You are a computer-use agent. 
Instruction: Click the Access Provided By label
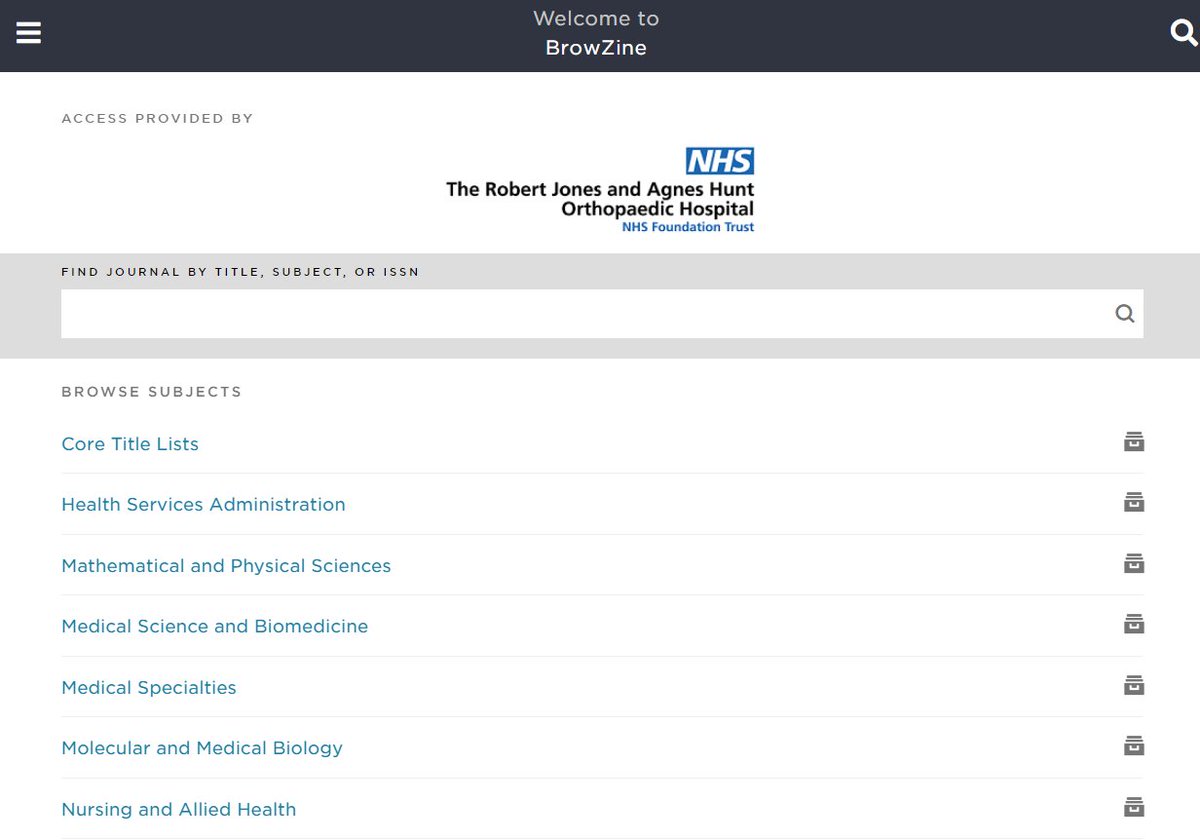(x=157, y=119)
